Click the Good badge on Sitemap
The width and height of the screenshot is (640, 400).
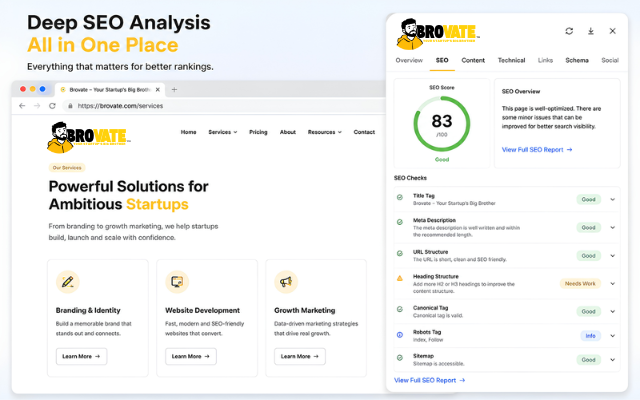[588, 360]
